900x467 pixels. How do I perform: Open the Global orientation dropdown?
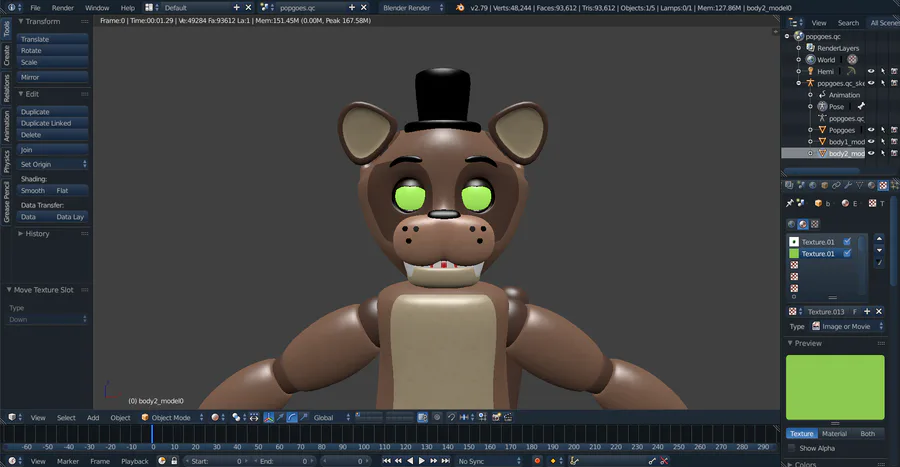[x=331, y=418]
